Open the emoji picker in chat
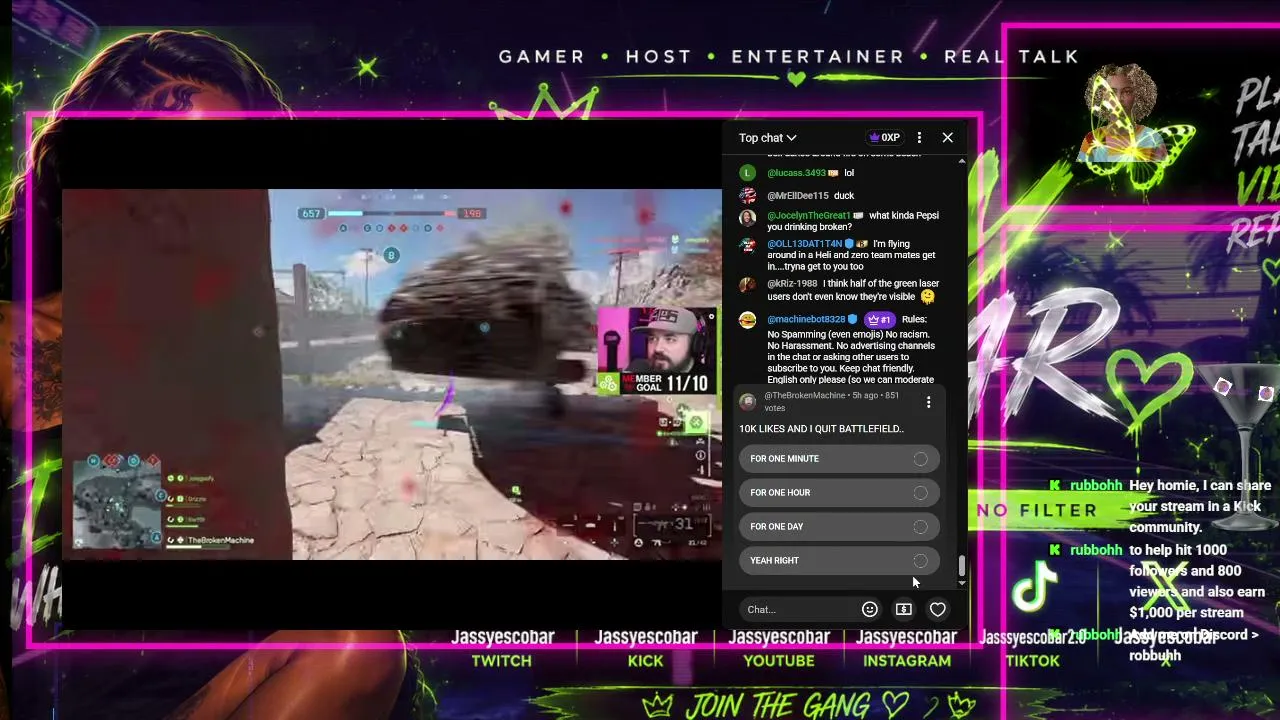The image size is (1280, 720). click(870, 610)
